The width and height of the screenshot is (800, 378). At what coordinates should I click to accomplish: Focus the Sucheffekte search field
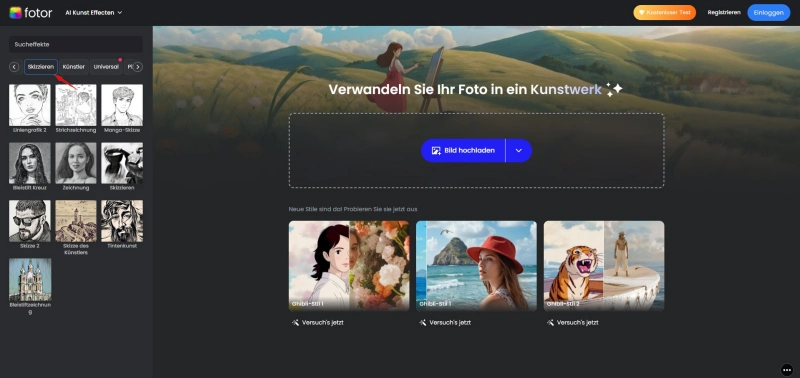[x=76, y=44]
